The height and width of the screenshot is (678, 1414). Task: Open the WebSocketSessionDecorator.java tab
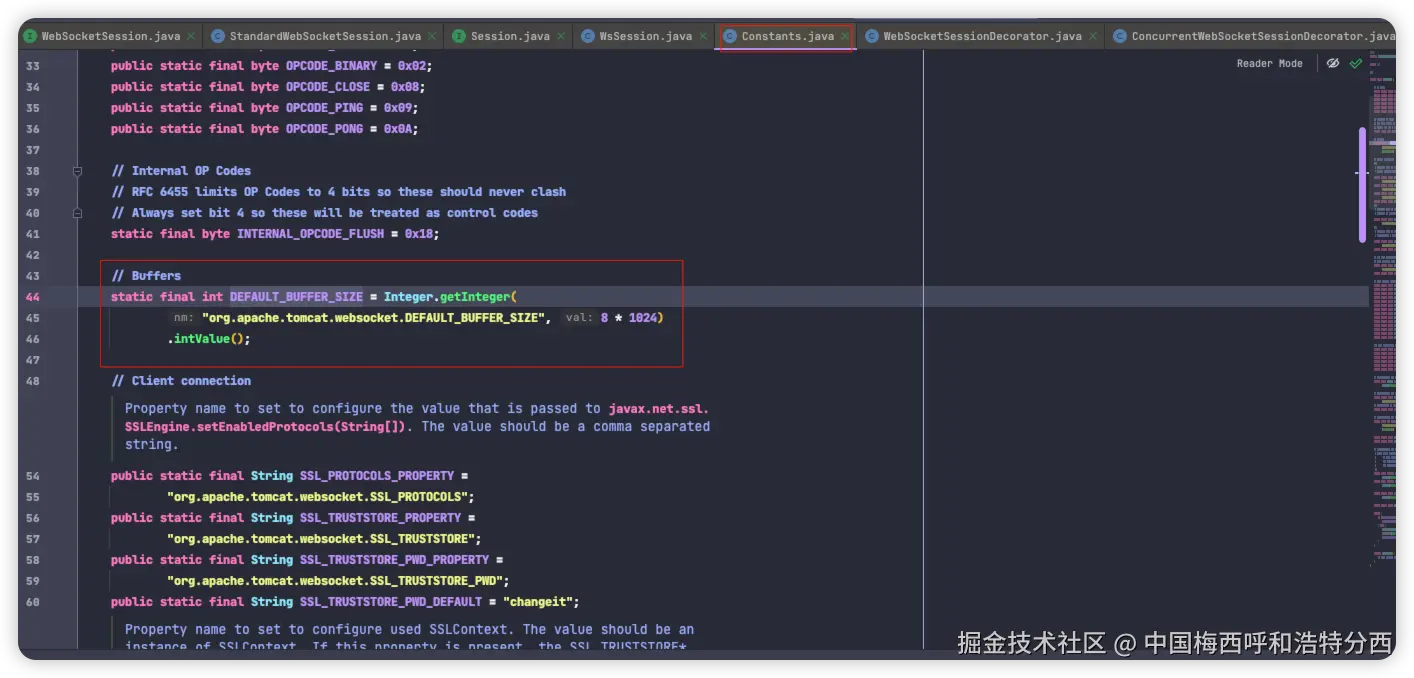[x=982, y=36]
